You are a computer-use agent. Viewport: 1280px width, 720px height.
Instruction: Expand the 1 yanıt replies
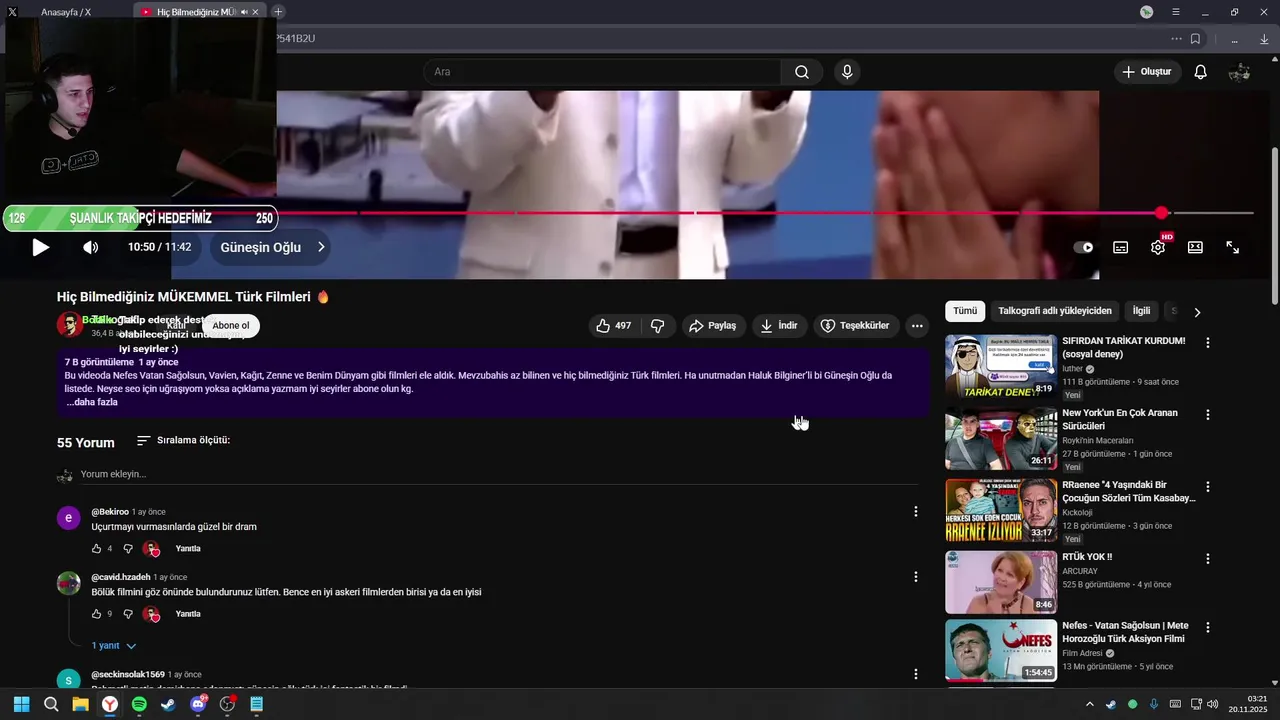click(113, 646)
